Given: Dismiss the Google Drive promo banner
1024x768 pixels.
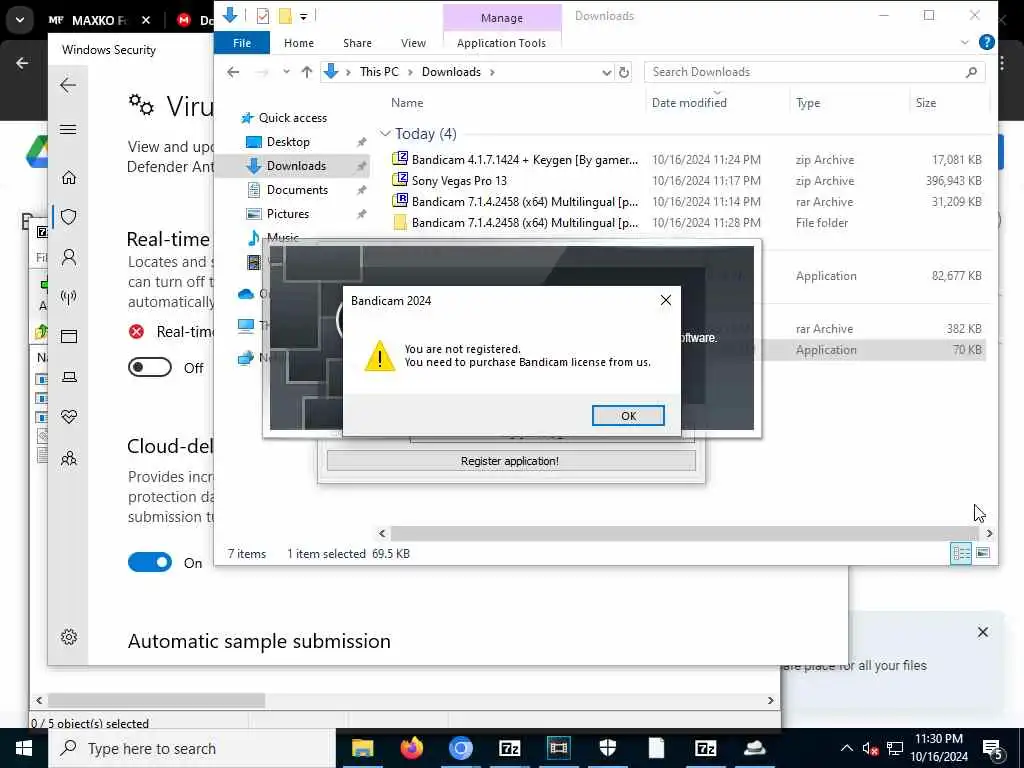Looking at the screenshot, I should pyautogui.click(x=982, y=632).
